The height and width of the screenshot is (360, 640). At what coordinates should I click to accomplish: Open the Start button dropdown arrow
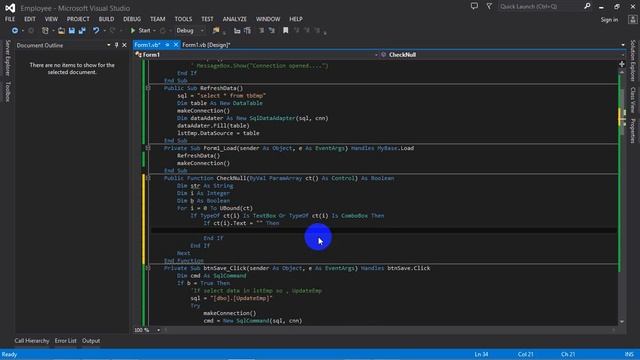154,31
